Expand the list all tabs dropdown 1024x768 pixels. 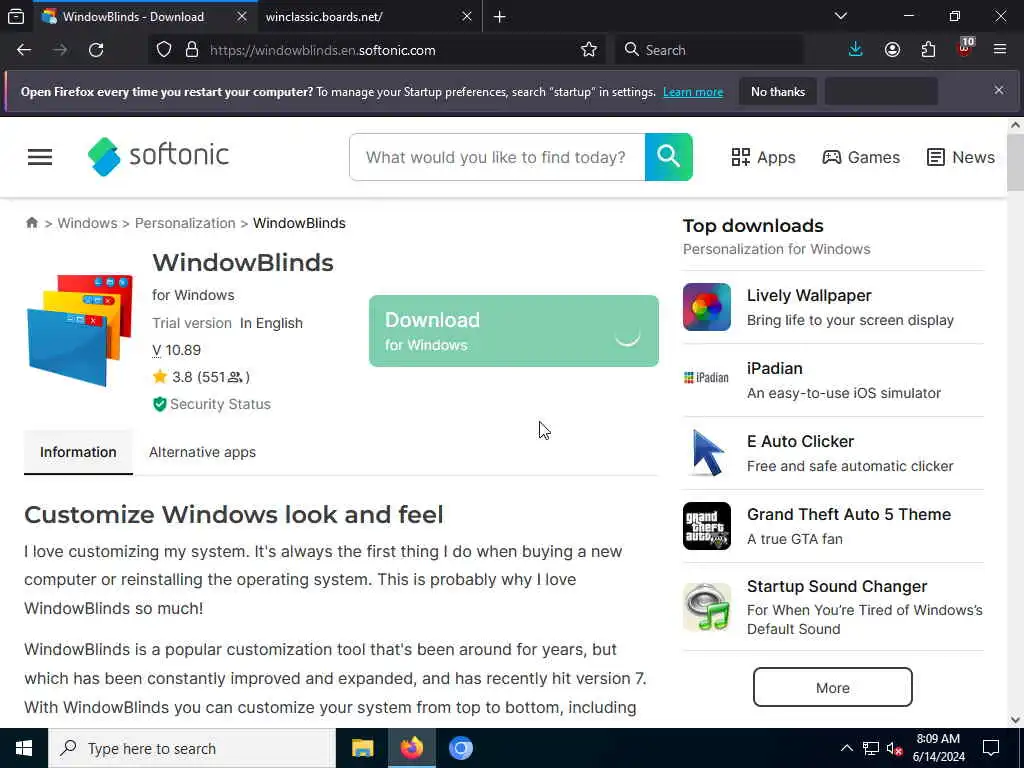coord(841,16)
